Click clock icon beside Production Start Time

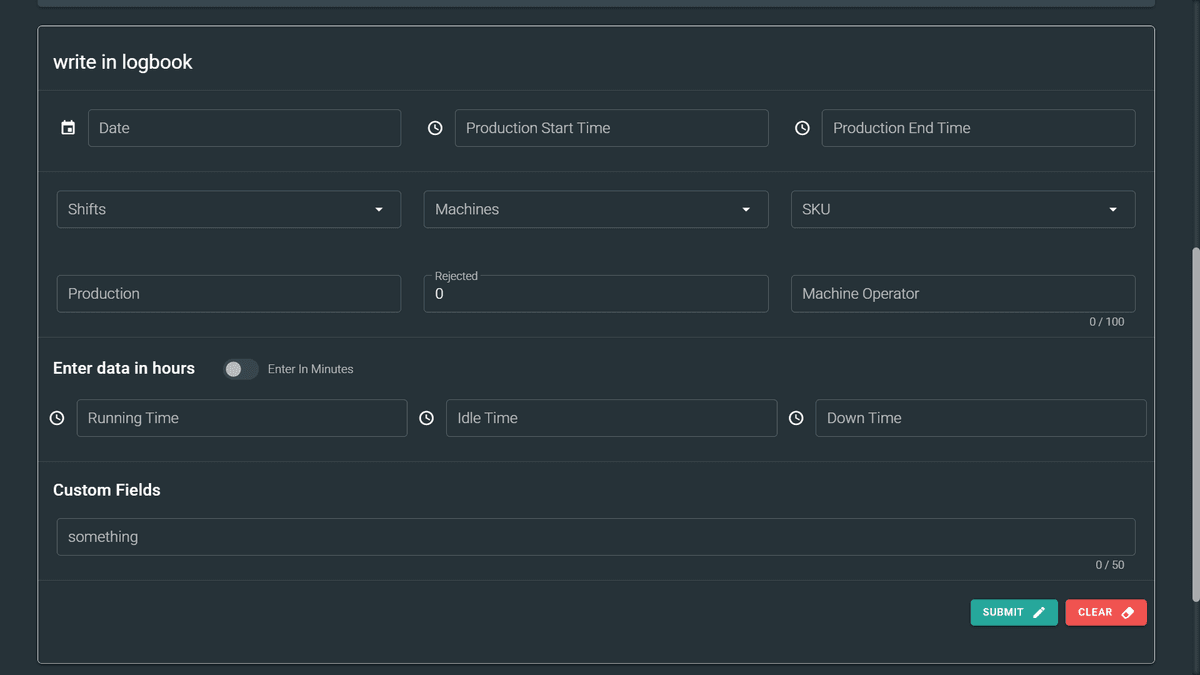435,128
